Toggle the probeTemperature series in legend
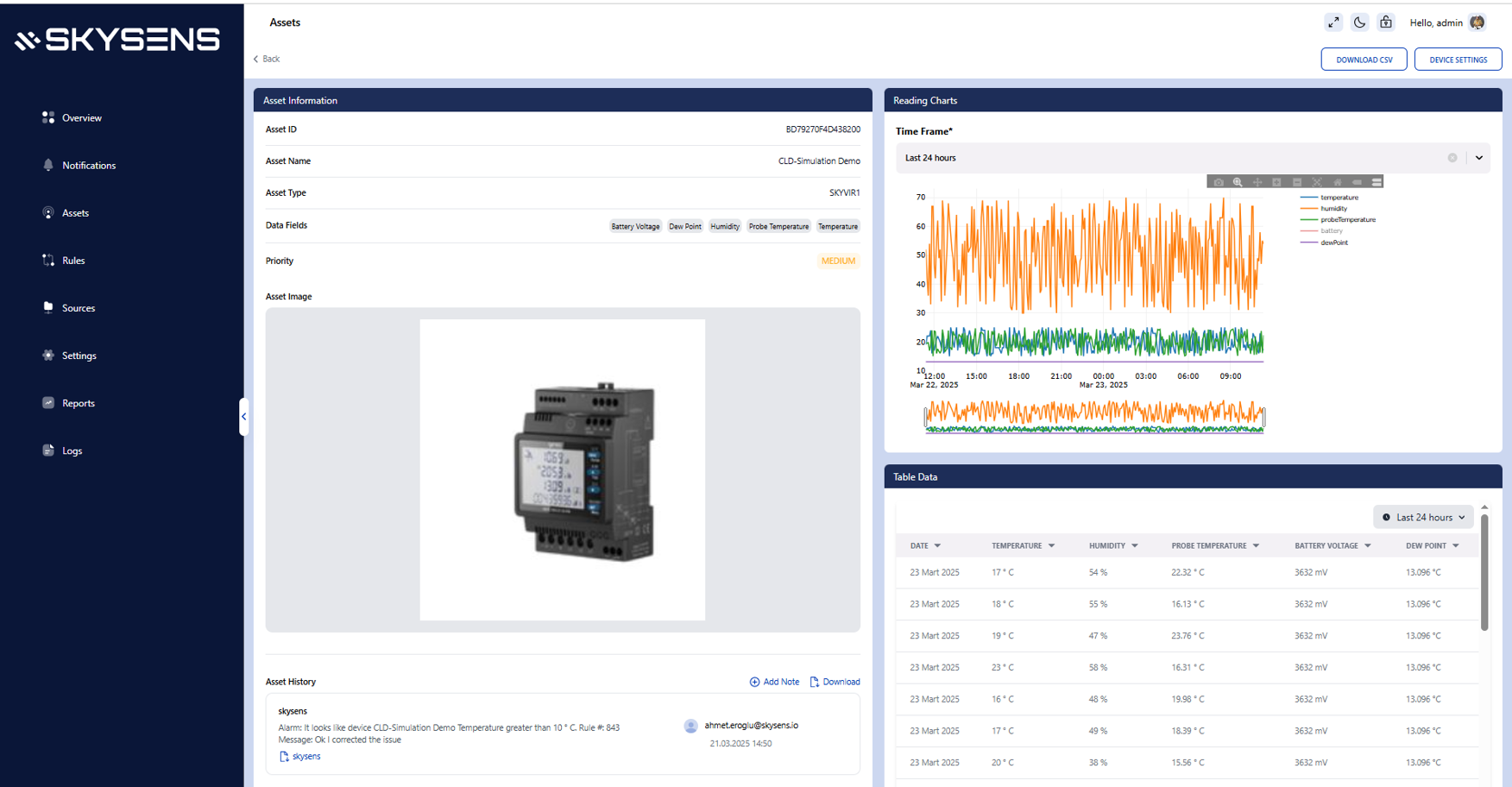 click(x=1338, y=220)
